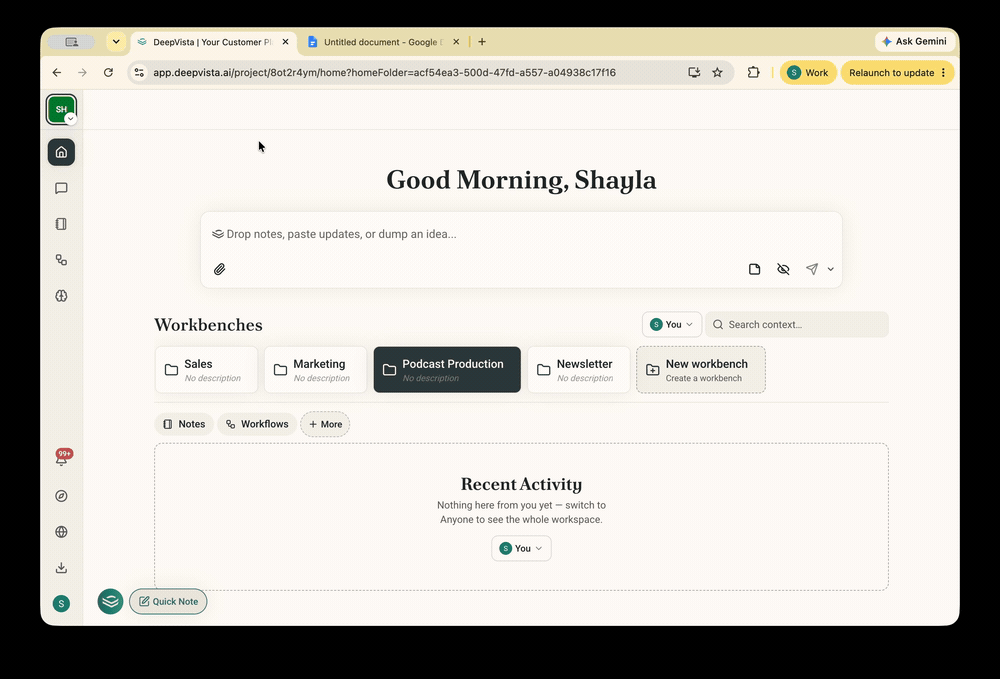
Task: Close the Untitled document tab
Action: (456, 42)
